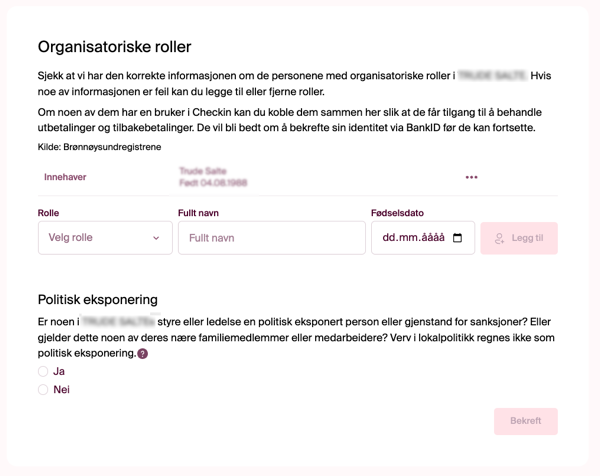The height and width of the screenshot is (476, 600).
Task: Click the Organisatoriske roller heading
Action: pos(114,47)
